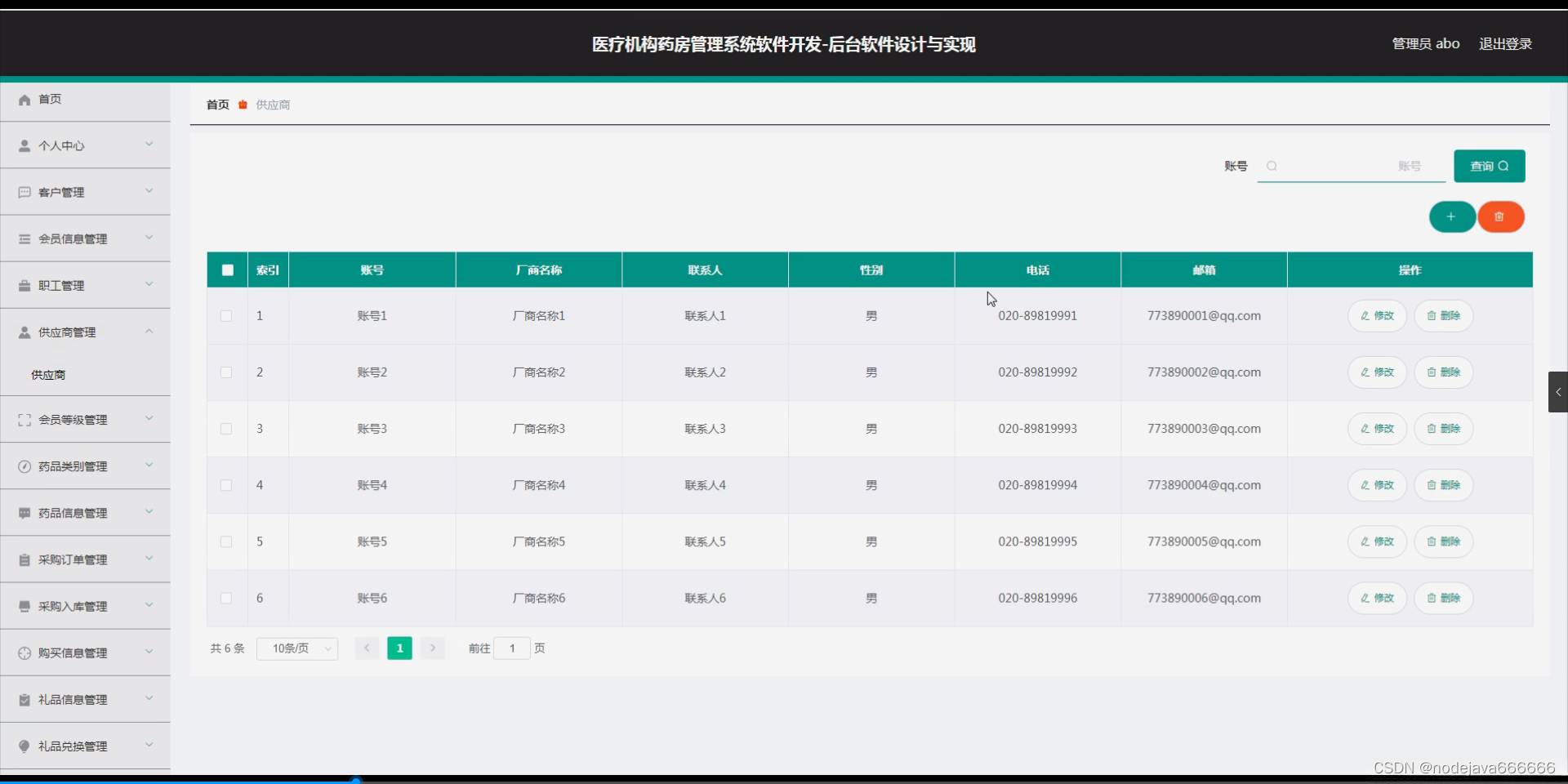Screen dimensions: 1568x784
Task: Click the 电话 column header
Action: pyautogui.click(x=1038, y=270)
